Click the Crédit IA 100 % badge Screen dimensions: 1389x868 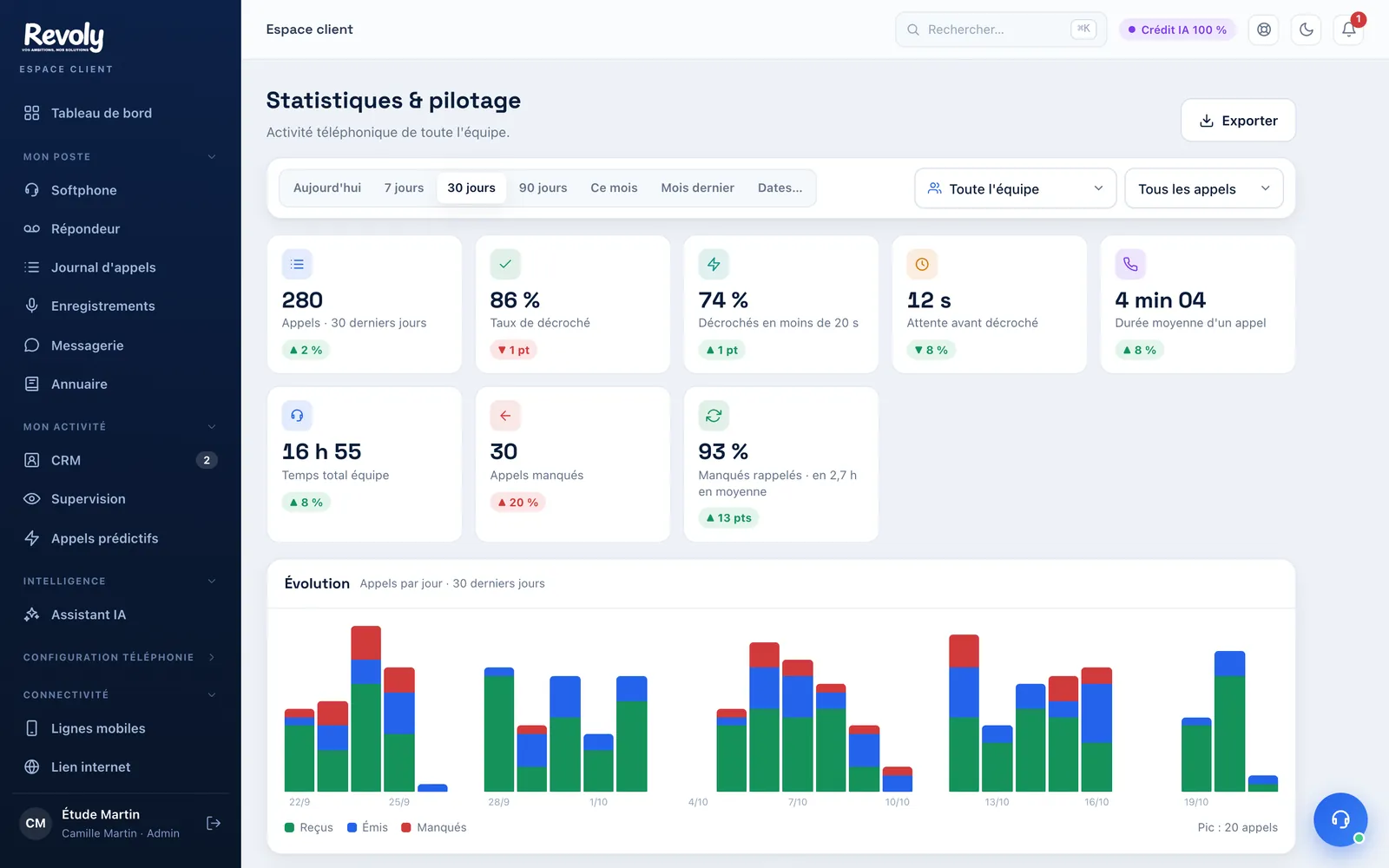click(1177, 30)
